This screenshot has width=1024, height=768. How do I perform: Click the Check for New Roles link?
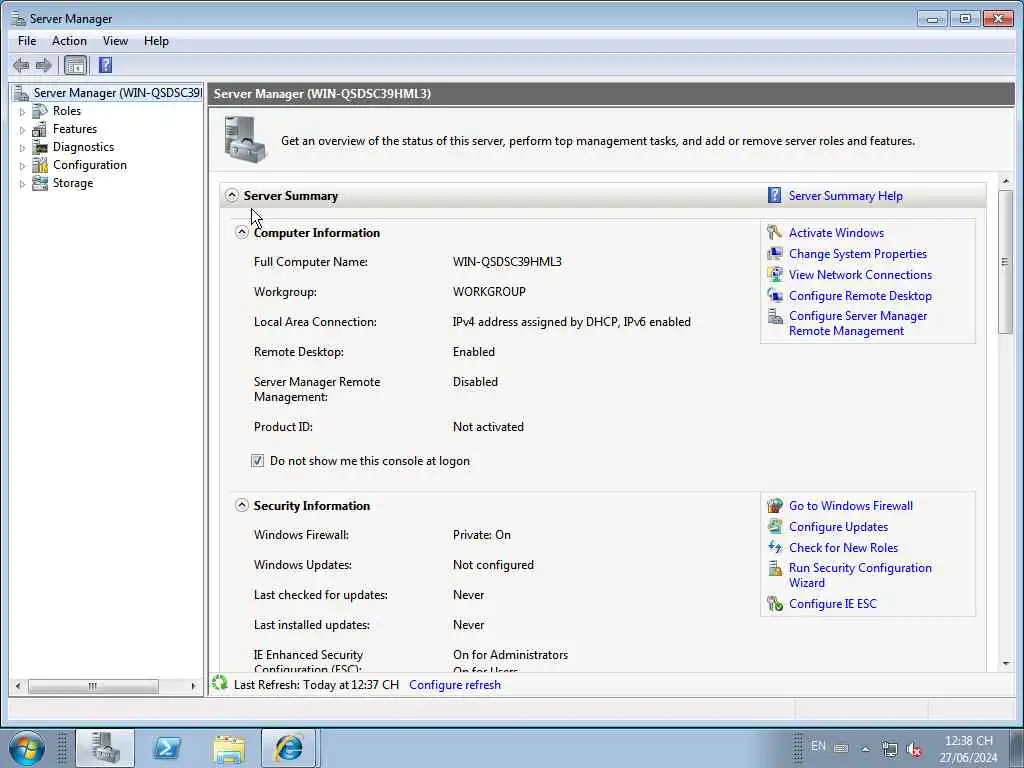pos(843,547)
